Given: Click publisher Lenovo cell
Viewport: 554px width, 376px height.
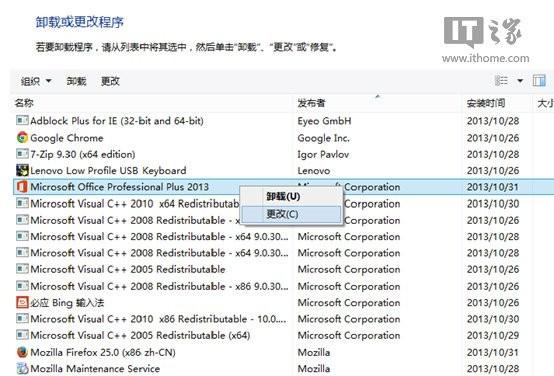Looking at the screenshot, I should pos(314,171).
